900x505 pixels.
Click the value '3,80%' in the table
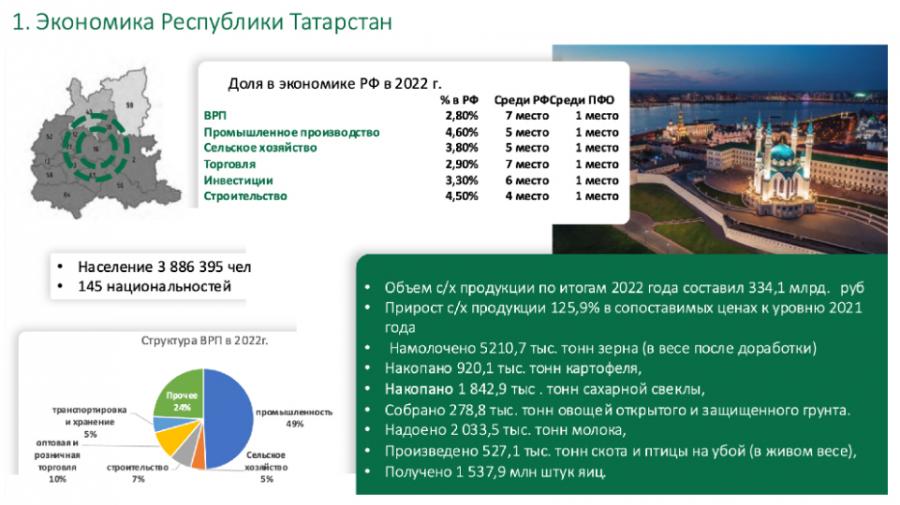tap(461, 147)
